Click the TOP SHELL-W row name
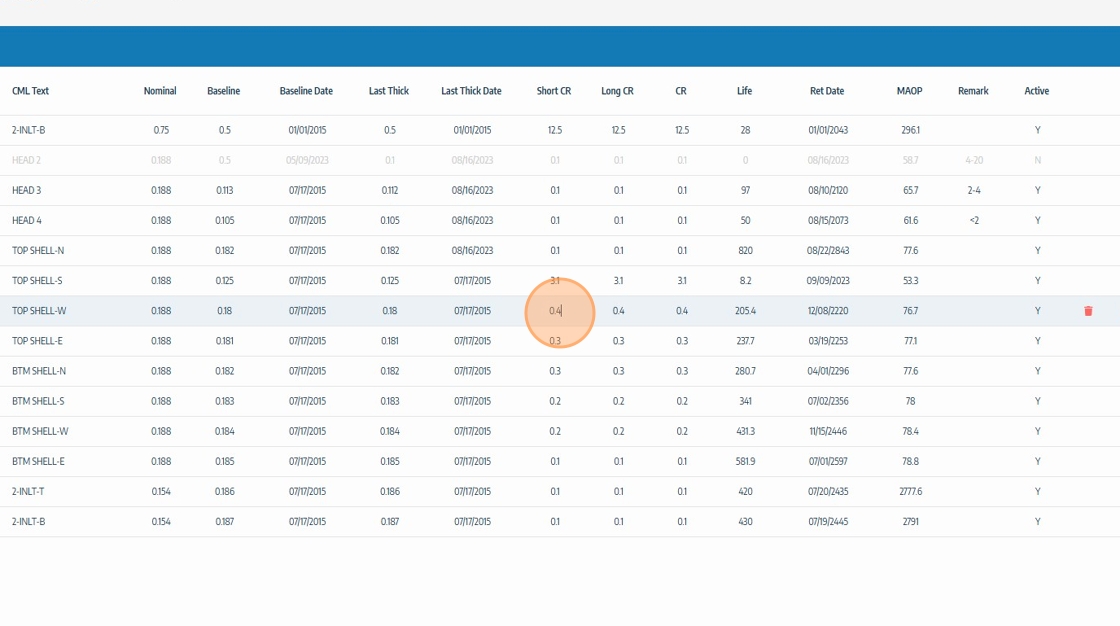Image resolution: width=1120 pixels, height=626 pixels. [39, 311]
